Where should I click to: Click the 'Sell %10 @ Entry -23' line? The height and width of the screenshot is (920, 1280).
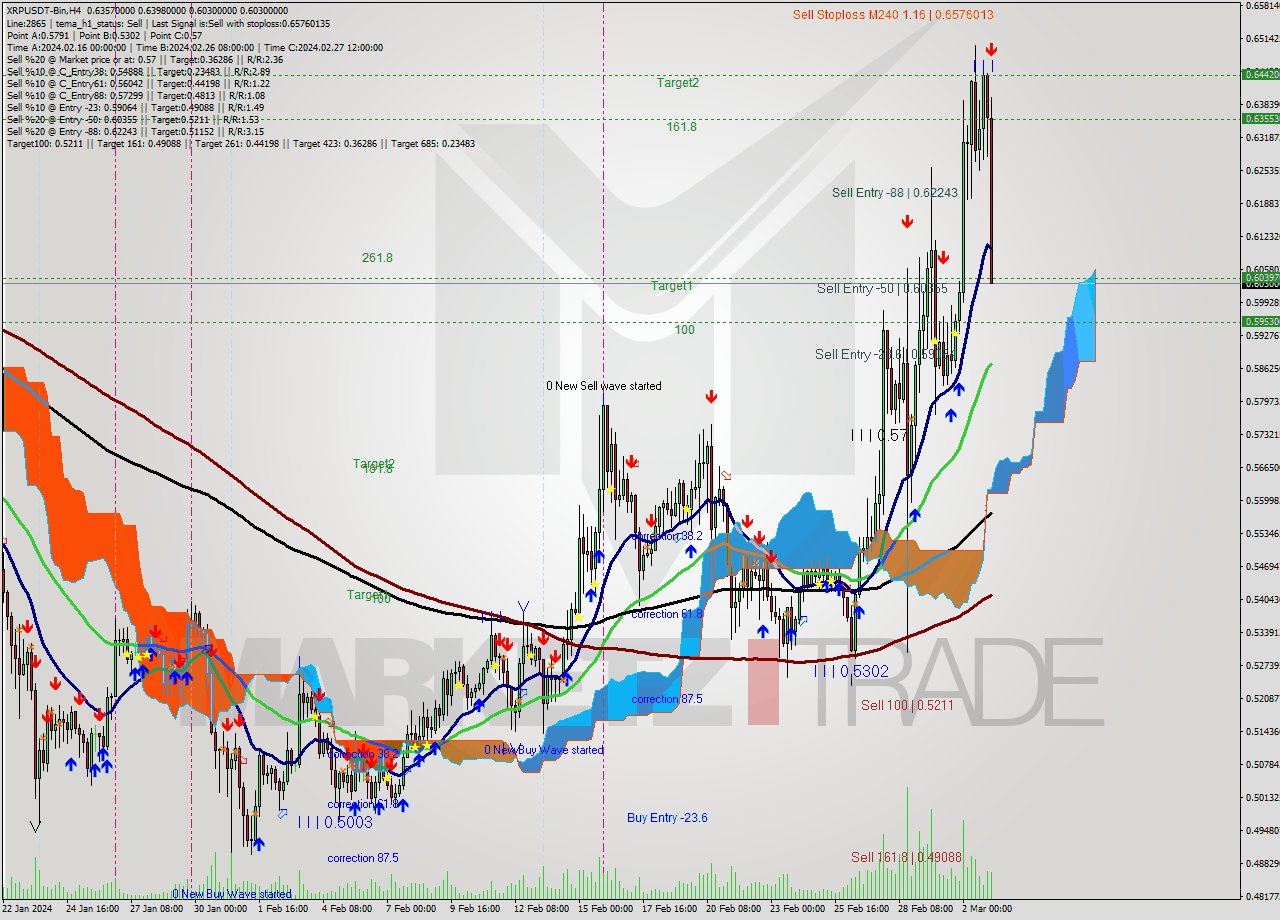click(x=135, y=107)
